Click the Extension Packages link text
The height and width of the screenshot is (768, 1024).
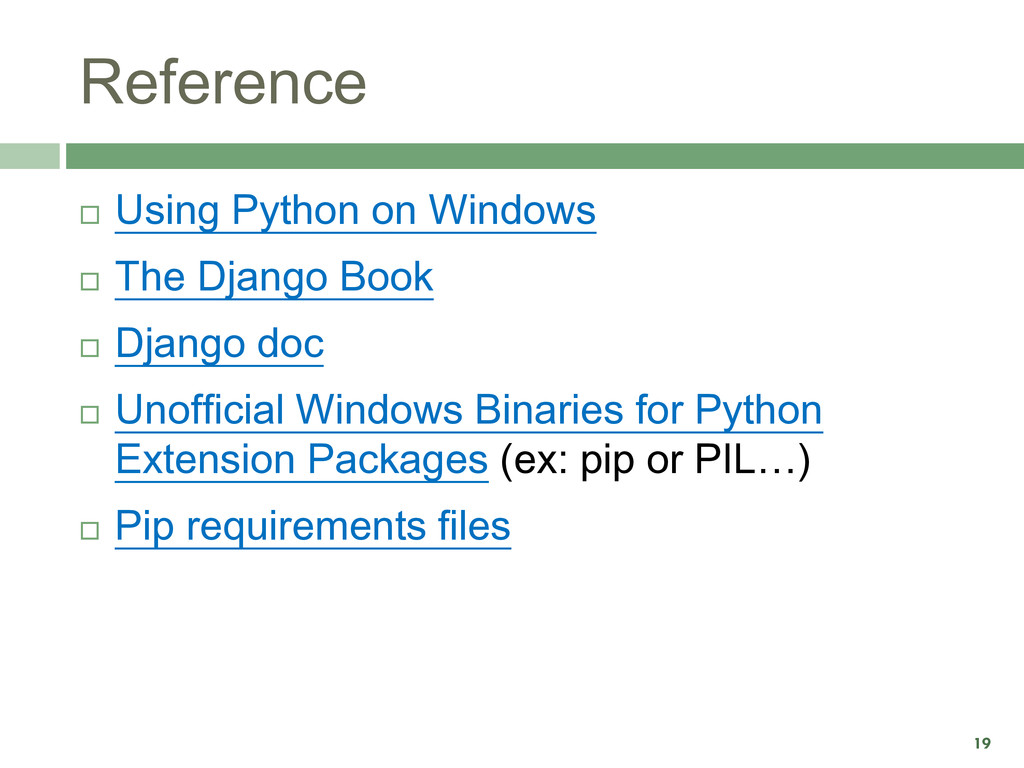pos(302,460)
